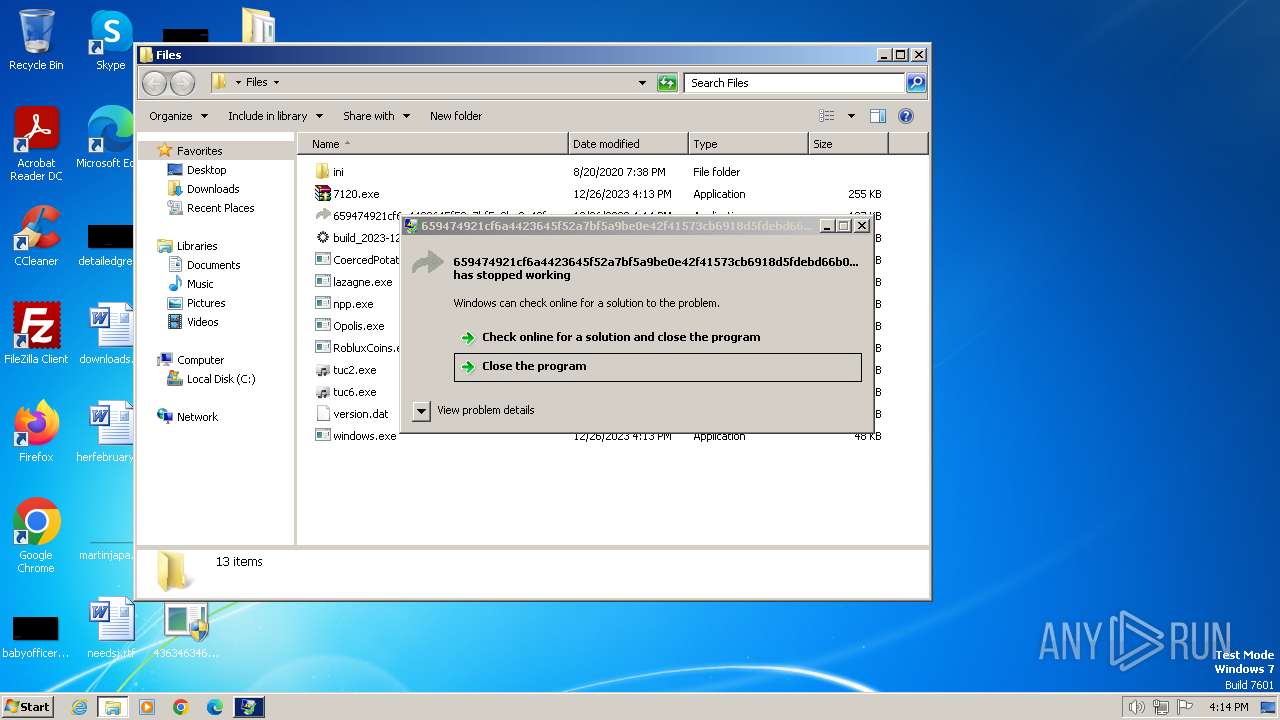1280x720 pixels.
Task: Click the volume speaker tray icon
Action: tap(1136, 707)
